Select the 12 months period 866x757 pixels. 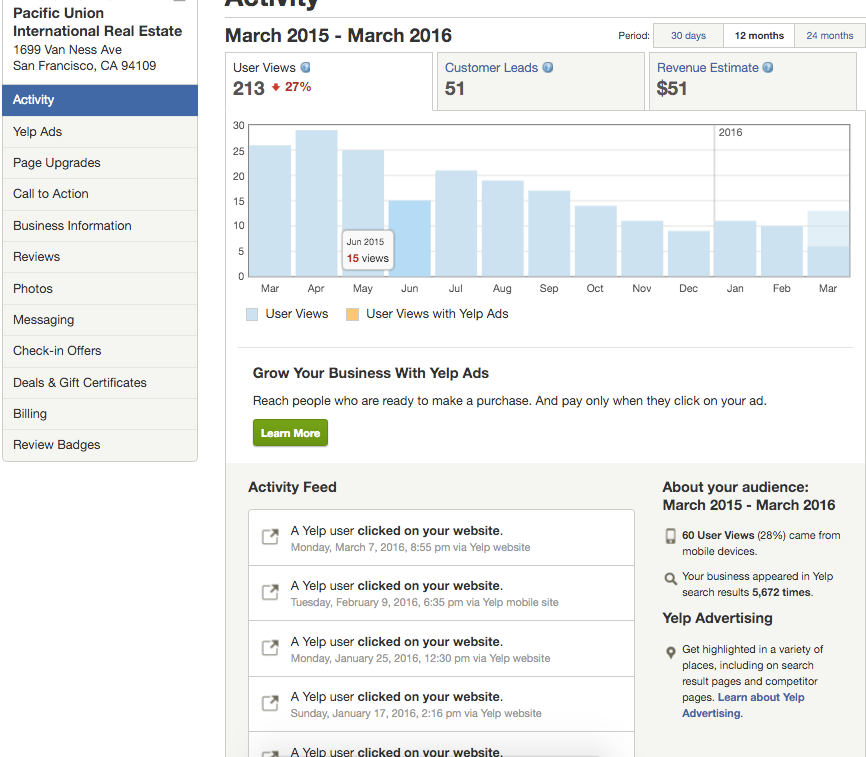[759, 36]
